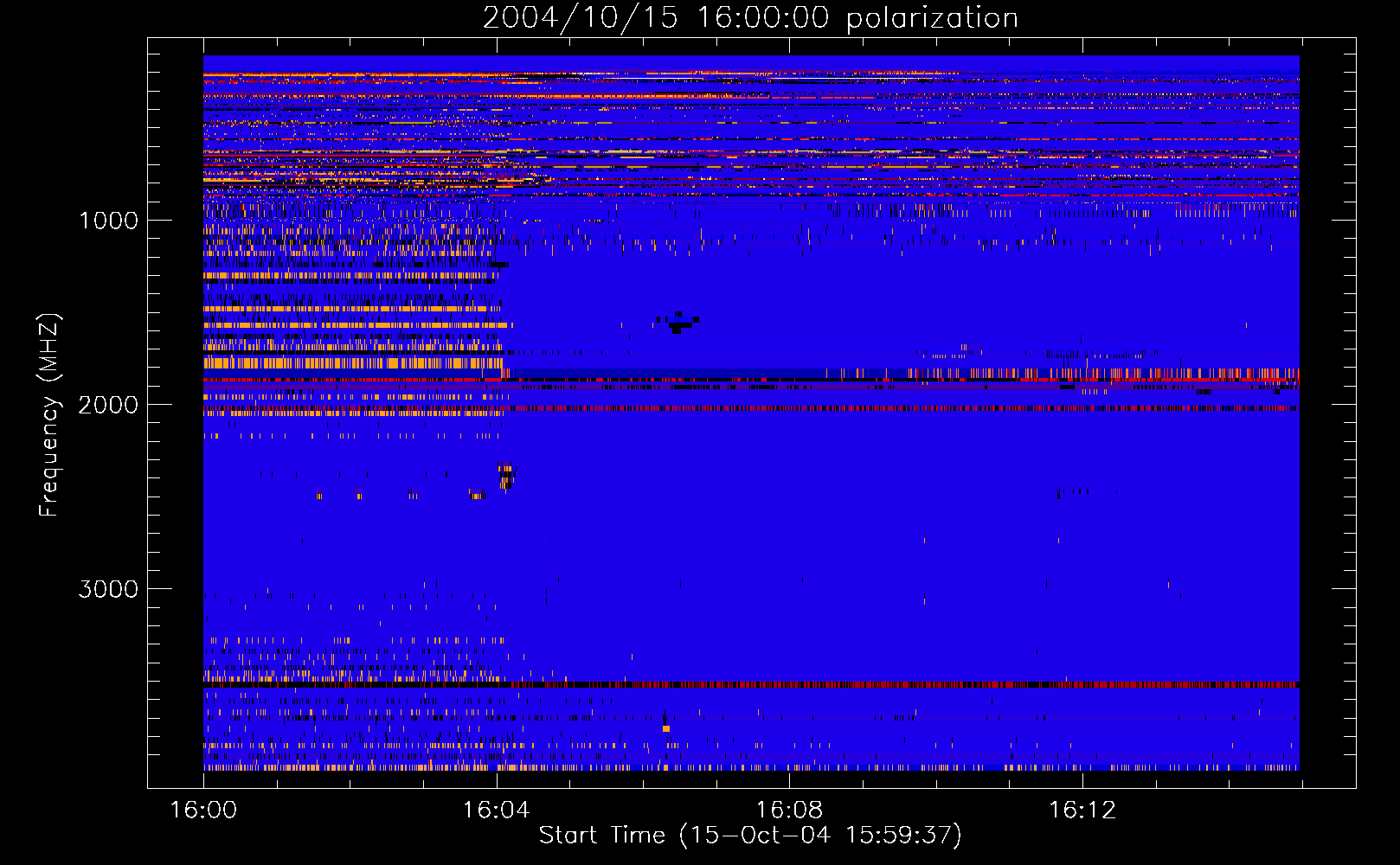Click the 'Start Time (15-Oct-04 15:59:37)' label
The image size is (1400, 865).
pos(750,836)
